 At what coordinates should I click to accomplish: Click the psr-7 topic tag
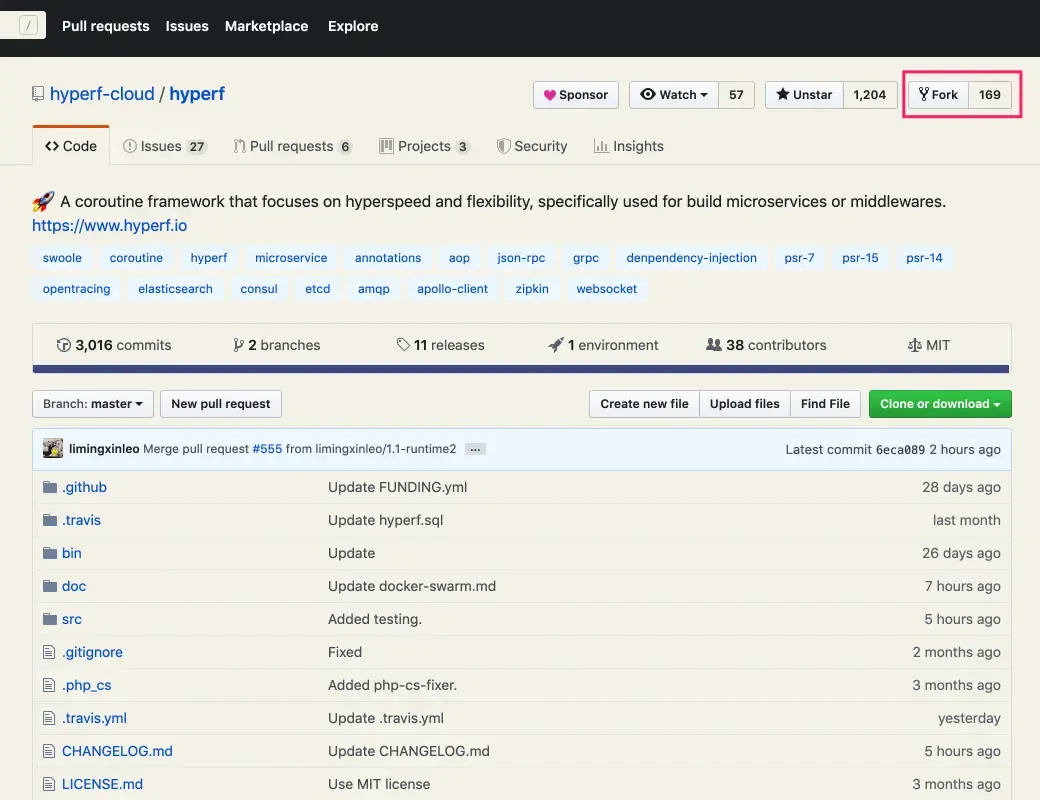tap(799, 257)
